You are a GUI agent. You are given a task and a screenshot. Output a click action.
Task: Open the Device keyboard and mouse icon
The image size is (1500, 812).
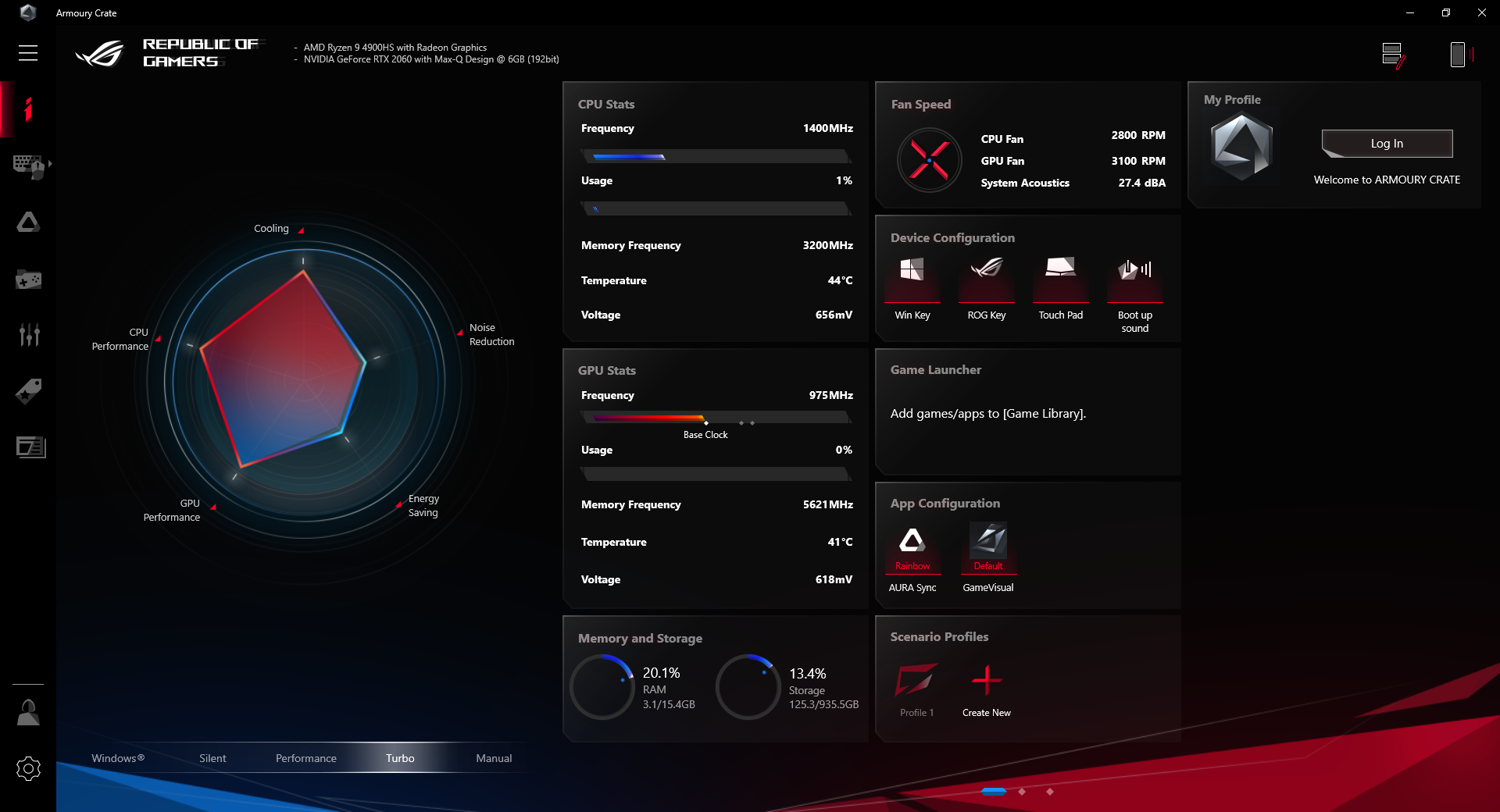click(x=28, y=166)
